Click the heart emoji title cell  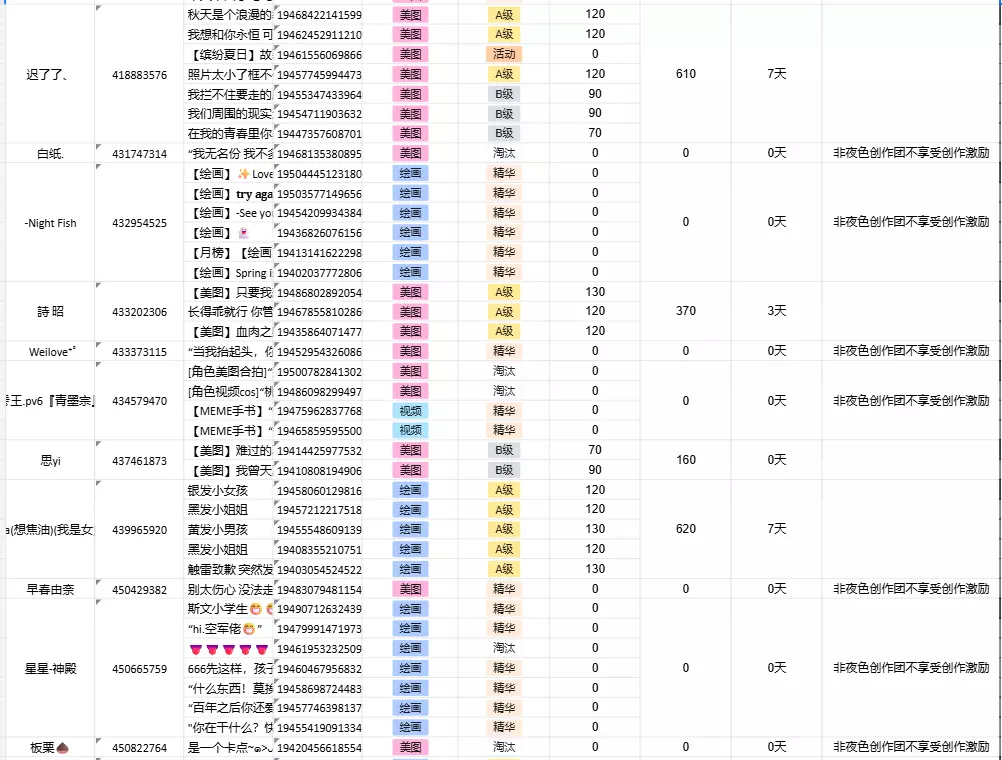[x=229, y=649]
